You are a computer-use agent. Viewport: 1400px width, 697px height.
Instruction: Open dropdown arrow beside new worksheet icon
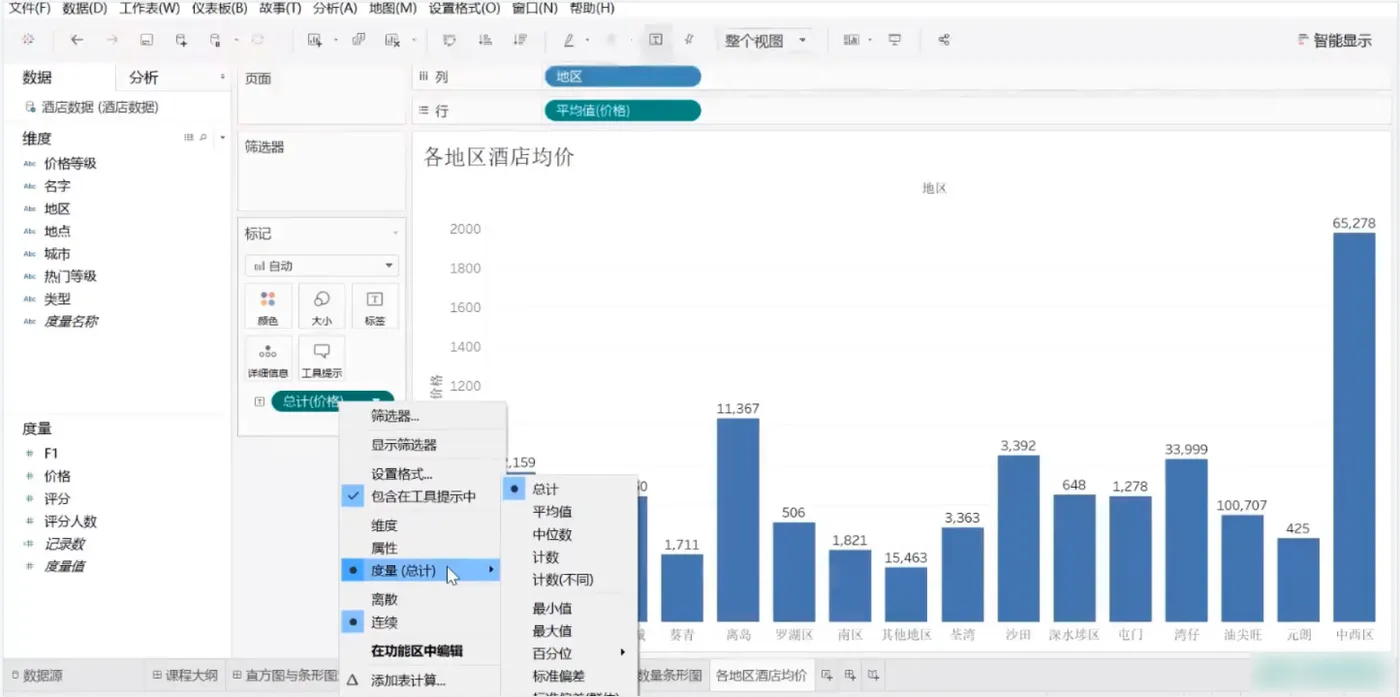335,40
